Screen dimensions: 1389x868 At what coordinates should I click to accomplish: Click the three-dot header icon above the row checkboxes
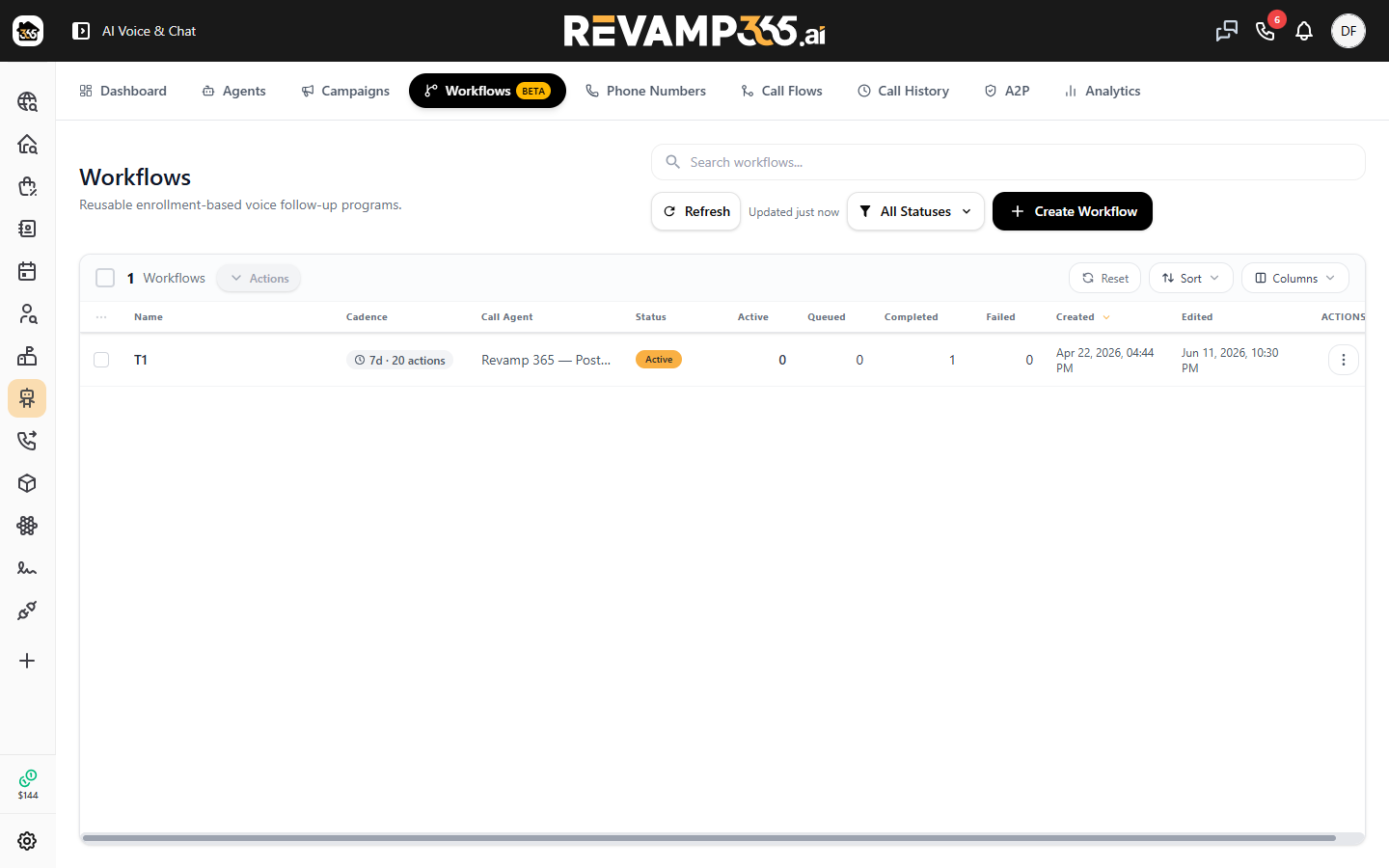[x=101, y=317]
